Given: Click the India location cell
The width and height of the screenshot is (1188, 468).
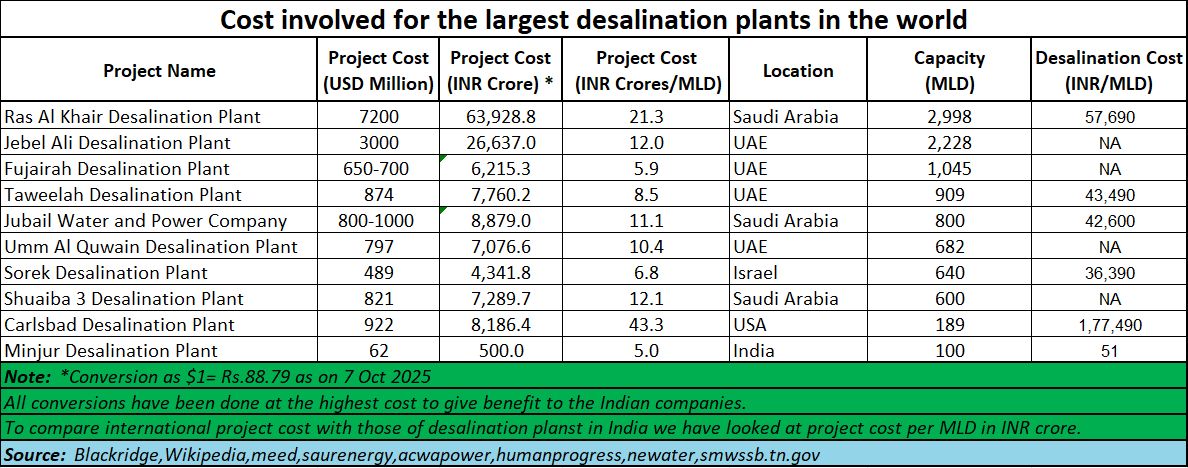Looking at the screenshot, I should click(754, 351).
